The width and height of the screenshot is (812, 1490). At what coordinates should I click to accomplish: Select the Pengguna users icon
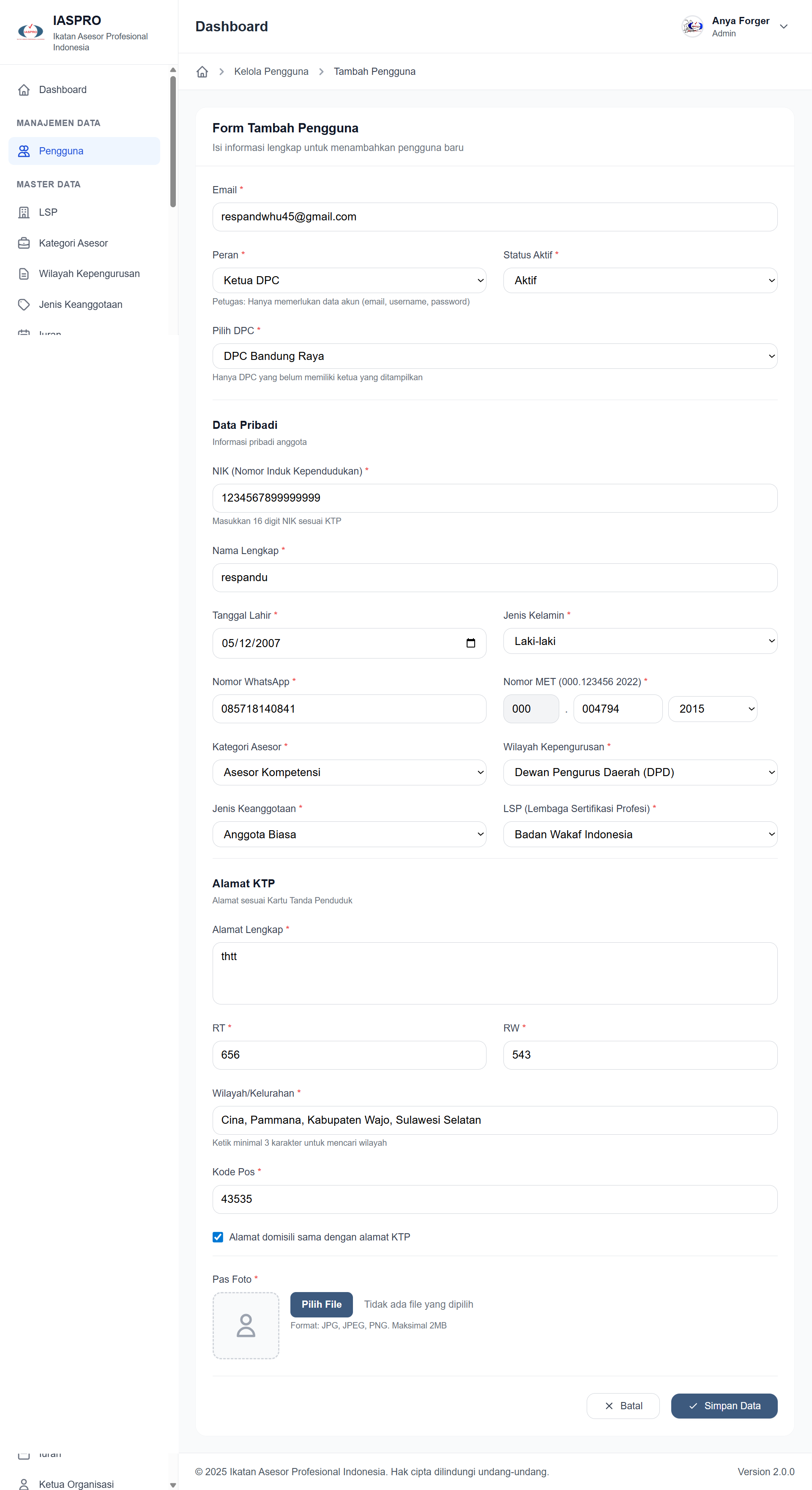tap(24, 151)
